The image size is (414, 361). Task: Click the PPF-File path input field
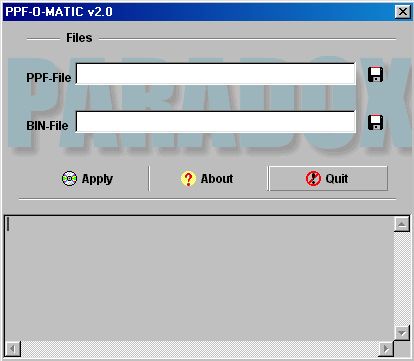(x=215, y=74)
